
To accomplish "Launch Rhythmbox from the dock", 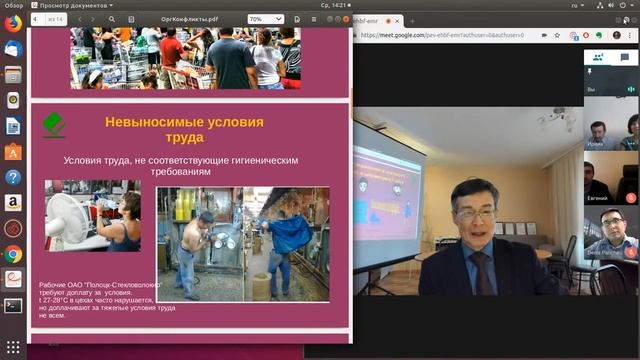I will point(13,100).
